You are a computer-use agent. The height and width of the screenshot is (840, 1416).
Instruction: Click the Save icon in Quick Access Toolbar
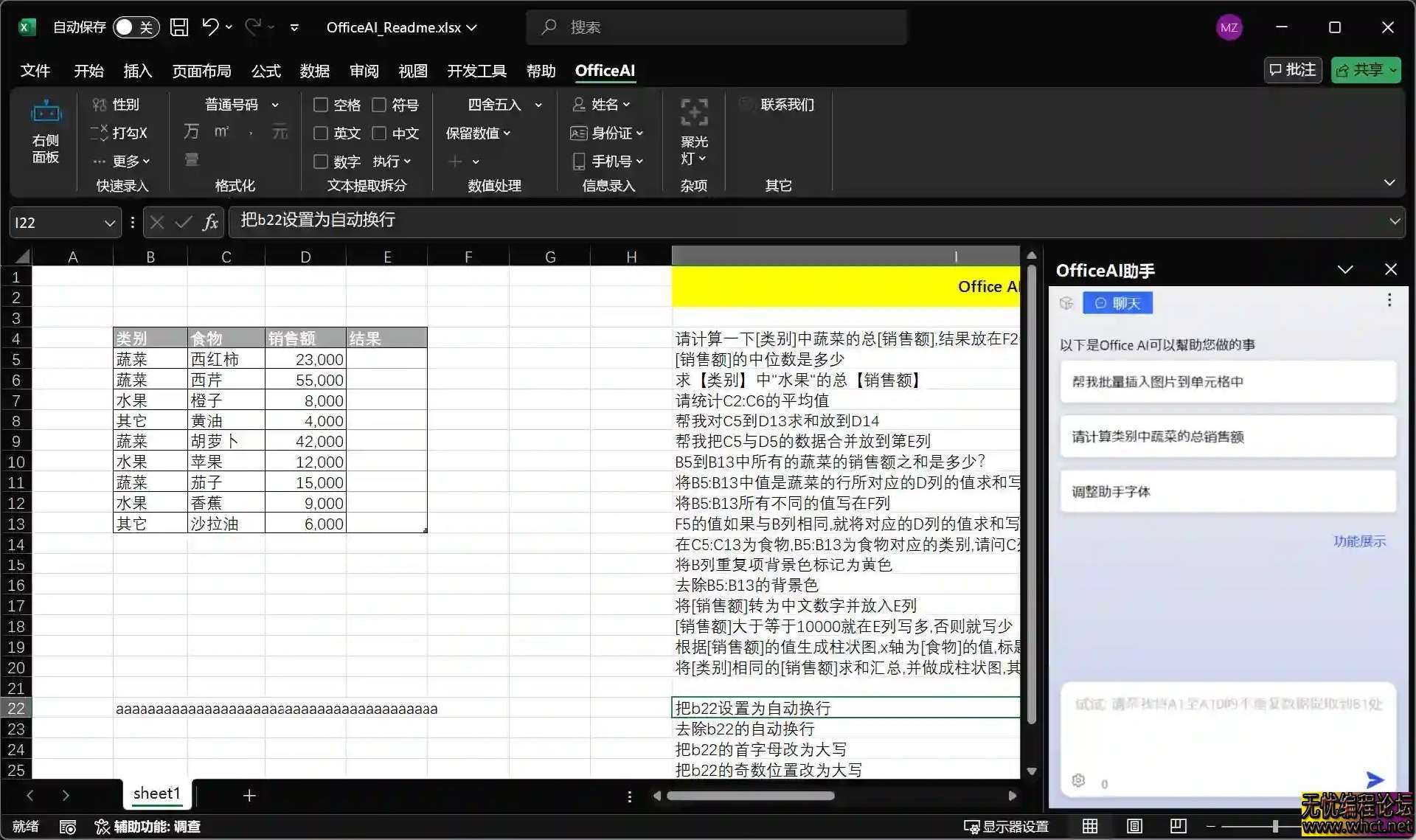(178, 27)
